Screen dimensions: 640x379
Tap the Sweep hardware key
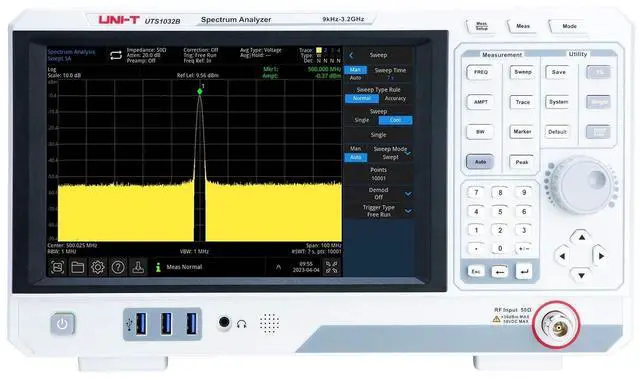(x=522, y=72)
